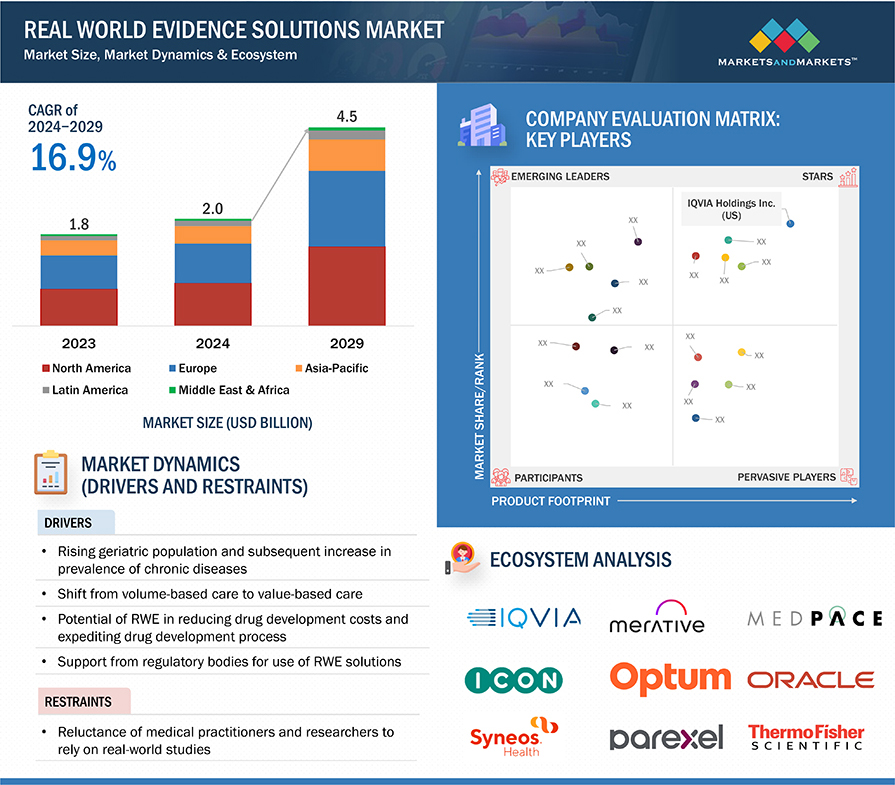Click the Emerging Leaders quadrant icon
The width and height of the screenshot is (895, 785).
(500, 177)
